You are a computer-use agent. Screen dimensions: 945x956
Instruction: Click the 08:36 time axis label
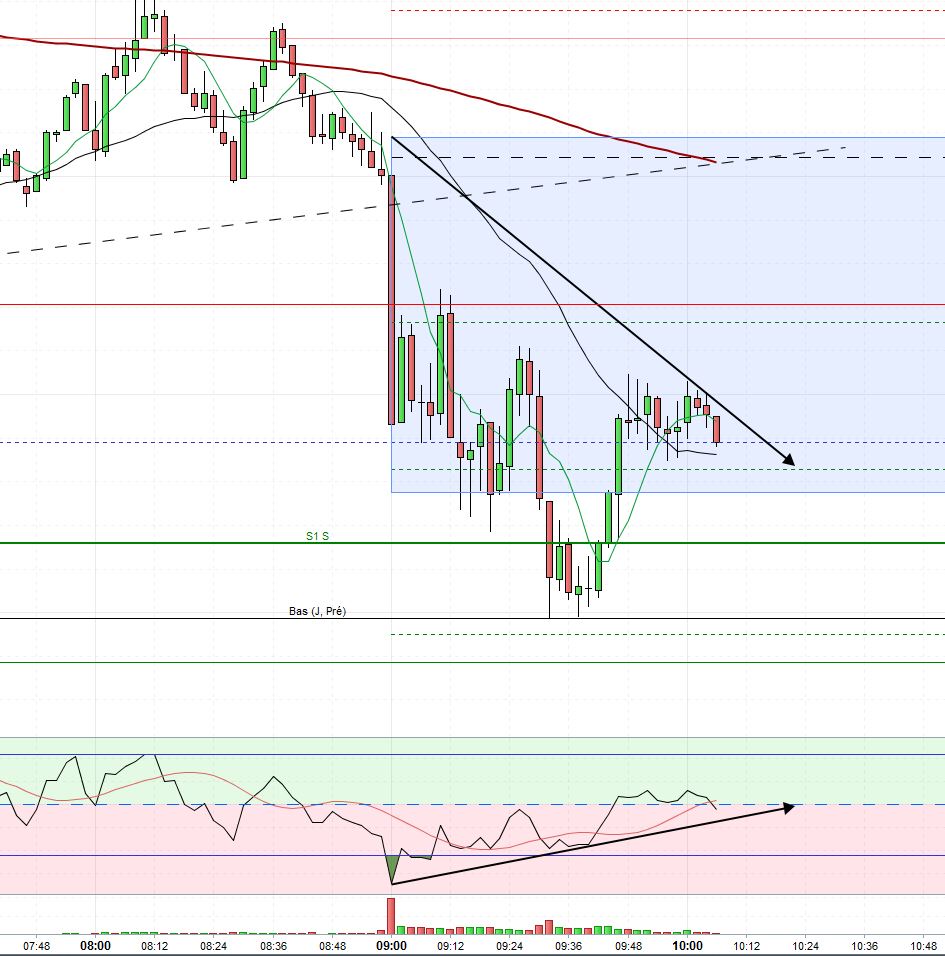click(273, 946)
